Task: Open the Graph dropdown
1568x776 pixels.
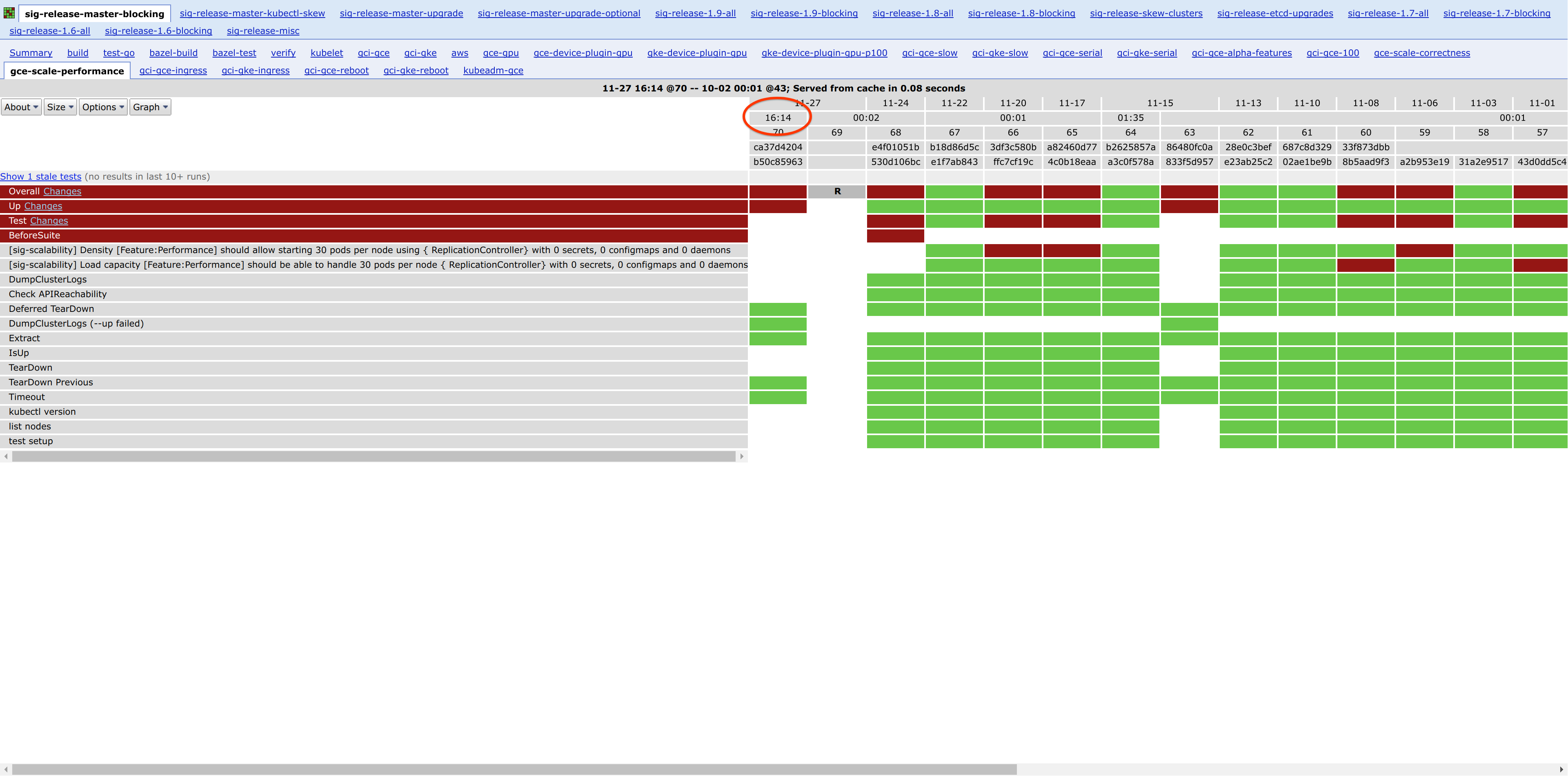Action: [150, 107]
